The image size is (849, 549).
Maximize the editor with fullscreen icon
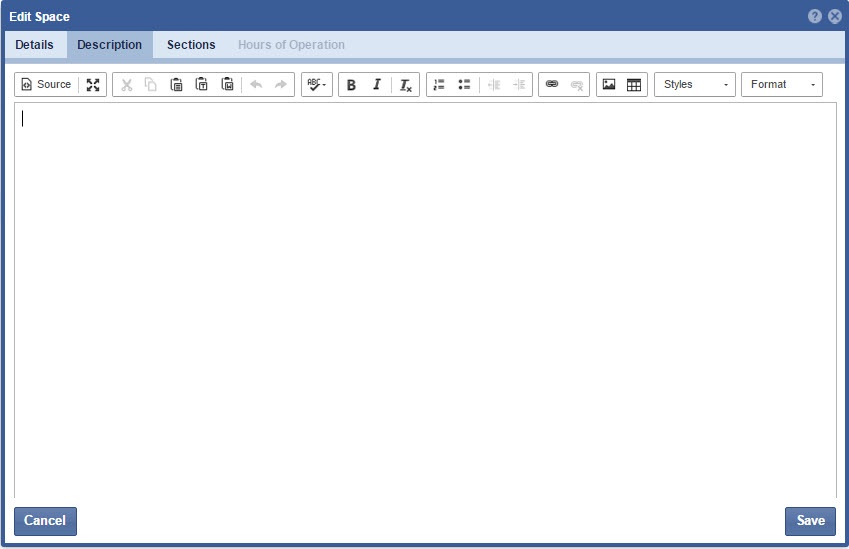(x=93, y=85)
